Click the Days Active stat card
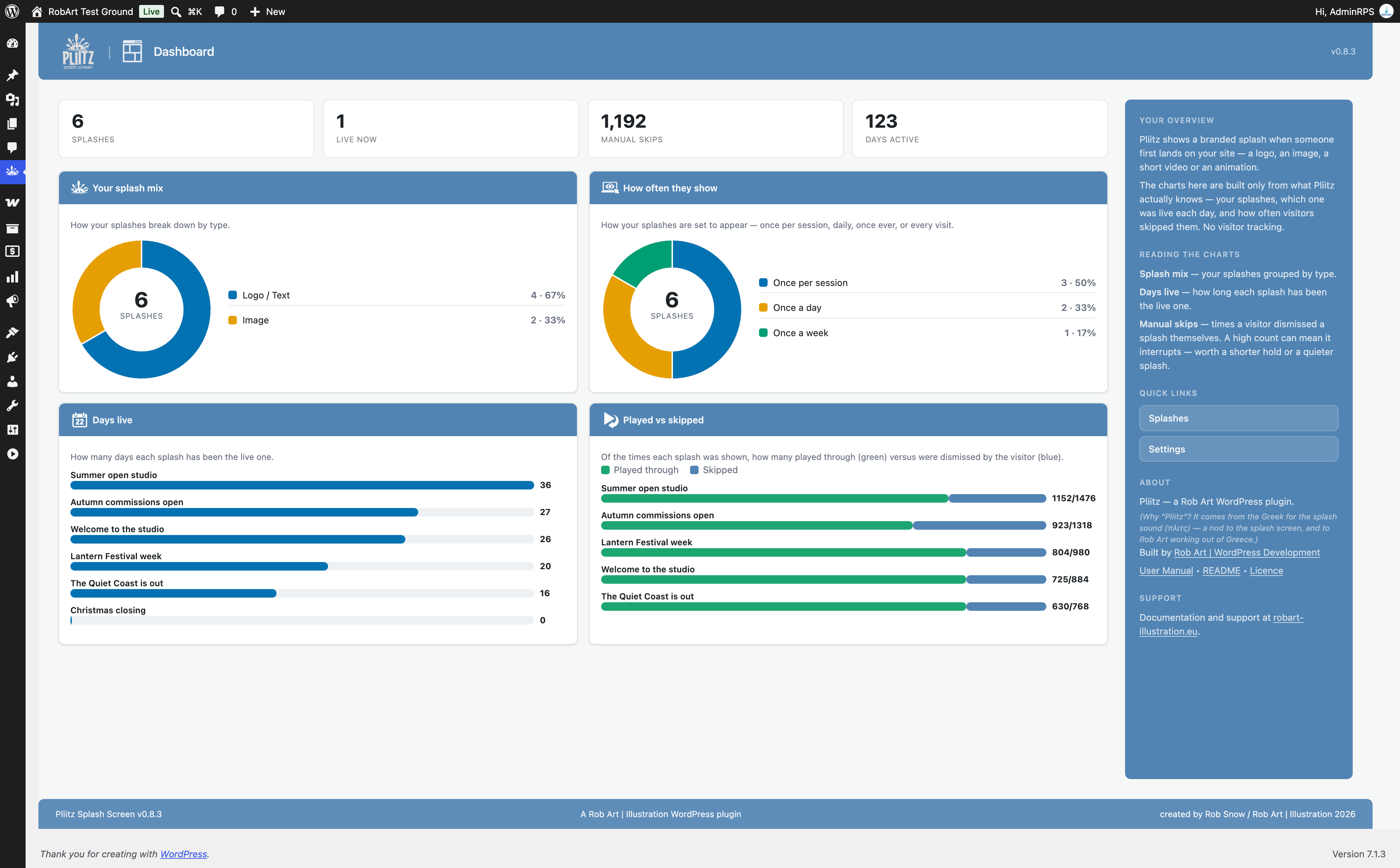Image resolution: width=1400 pixels, height=868 pixels. pyautogui.click(x=980, y=128)
